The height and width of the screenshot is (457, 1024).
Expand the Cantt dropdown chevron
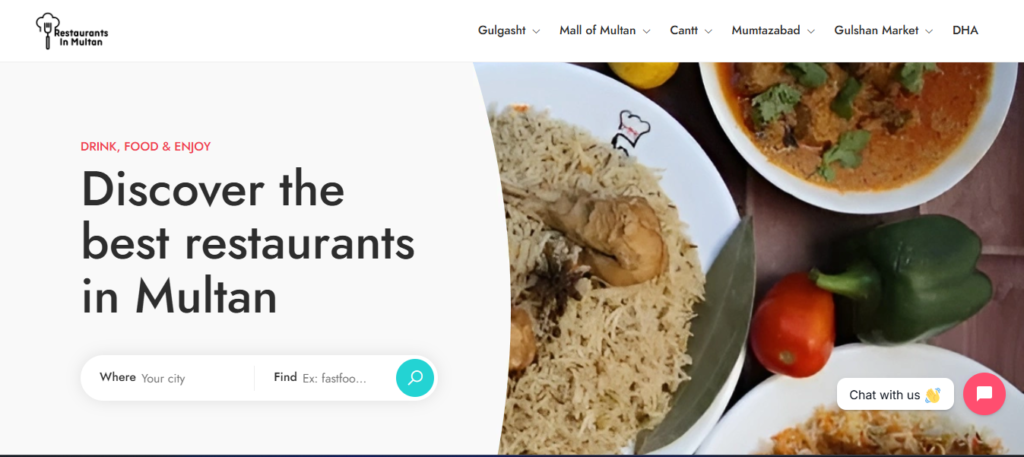708,31
